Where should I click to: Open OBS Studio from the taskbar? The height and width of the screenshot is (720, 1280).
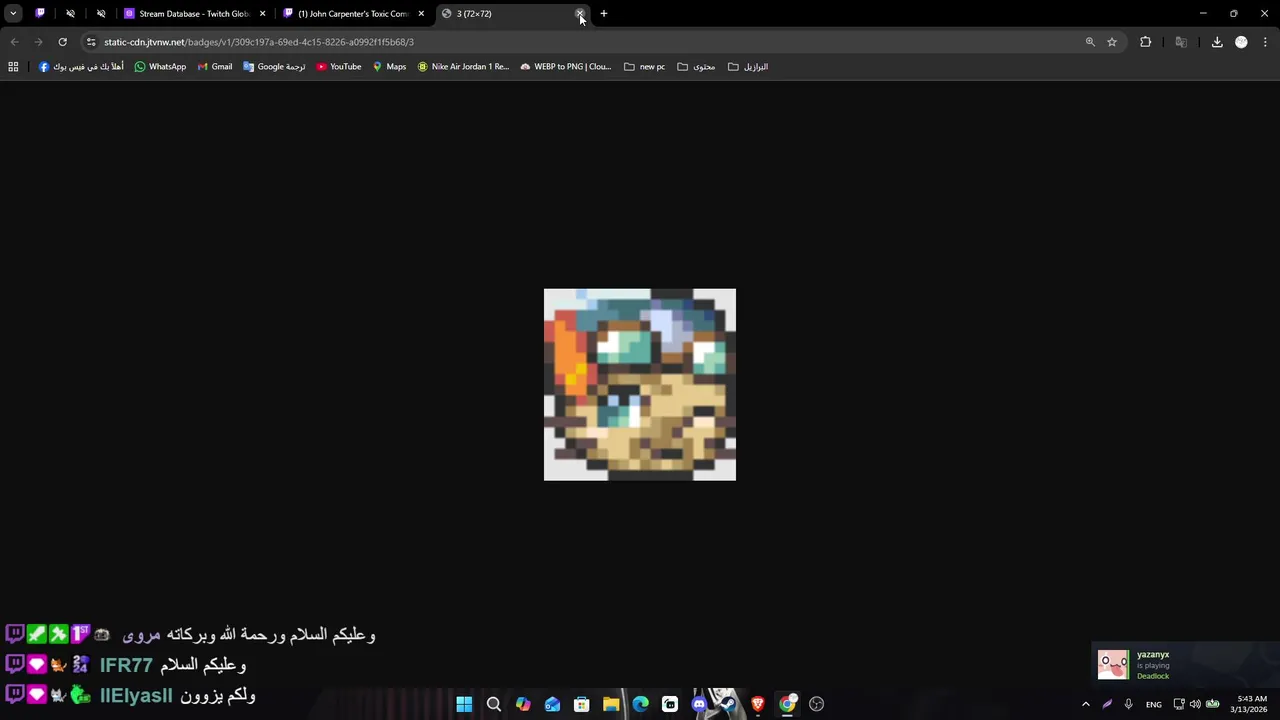(817, 704)
